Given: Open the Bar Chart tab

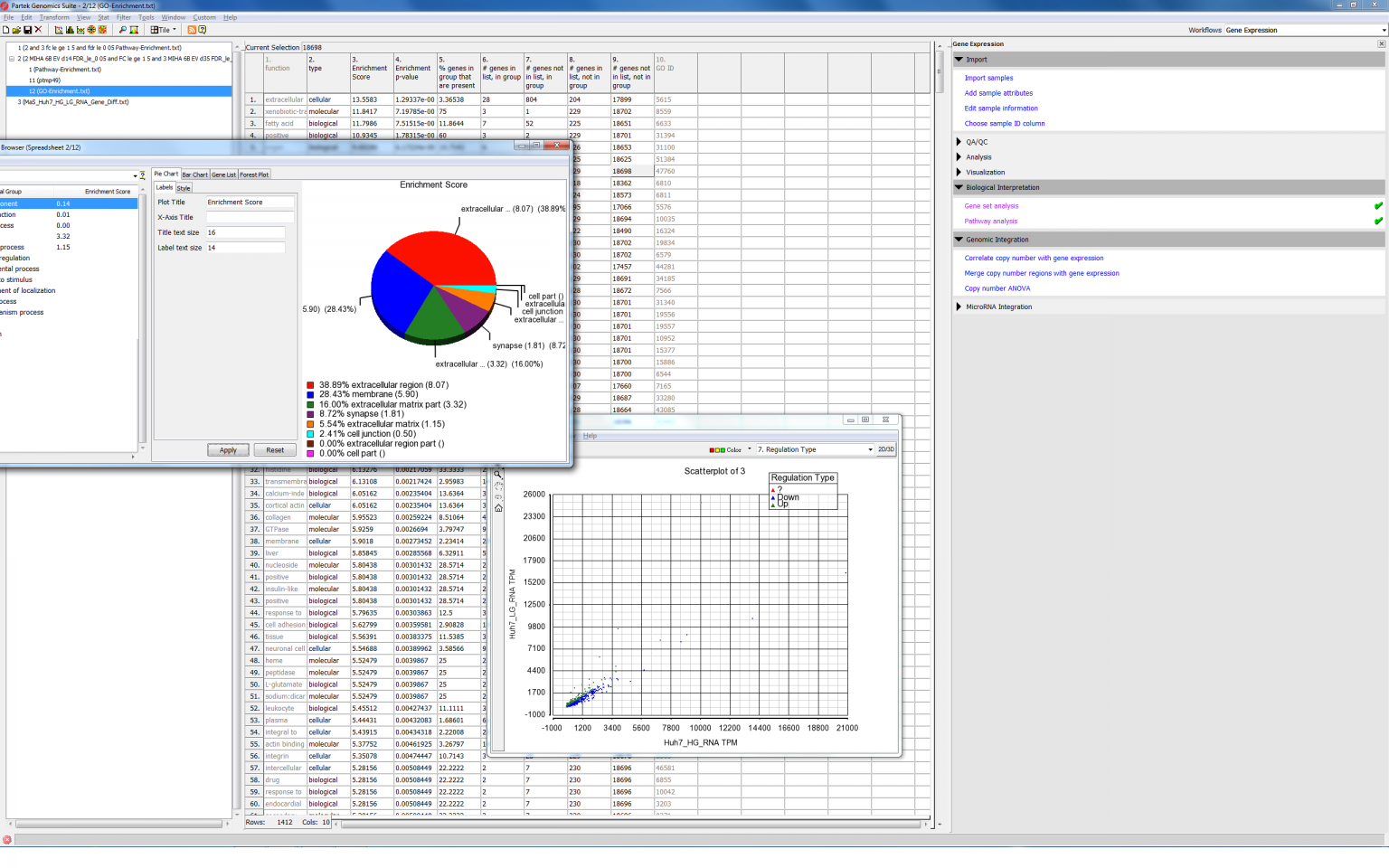Looking at the screenshot, I should point(194,174).
